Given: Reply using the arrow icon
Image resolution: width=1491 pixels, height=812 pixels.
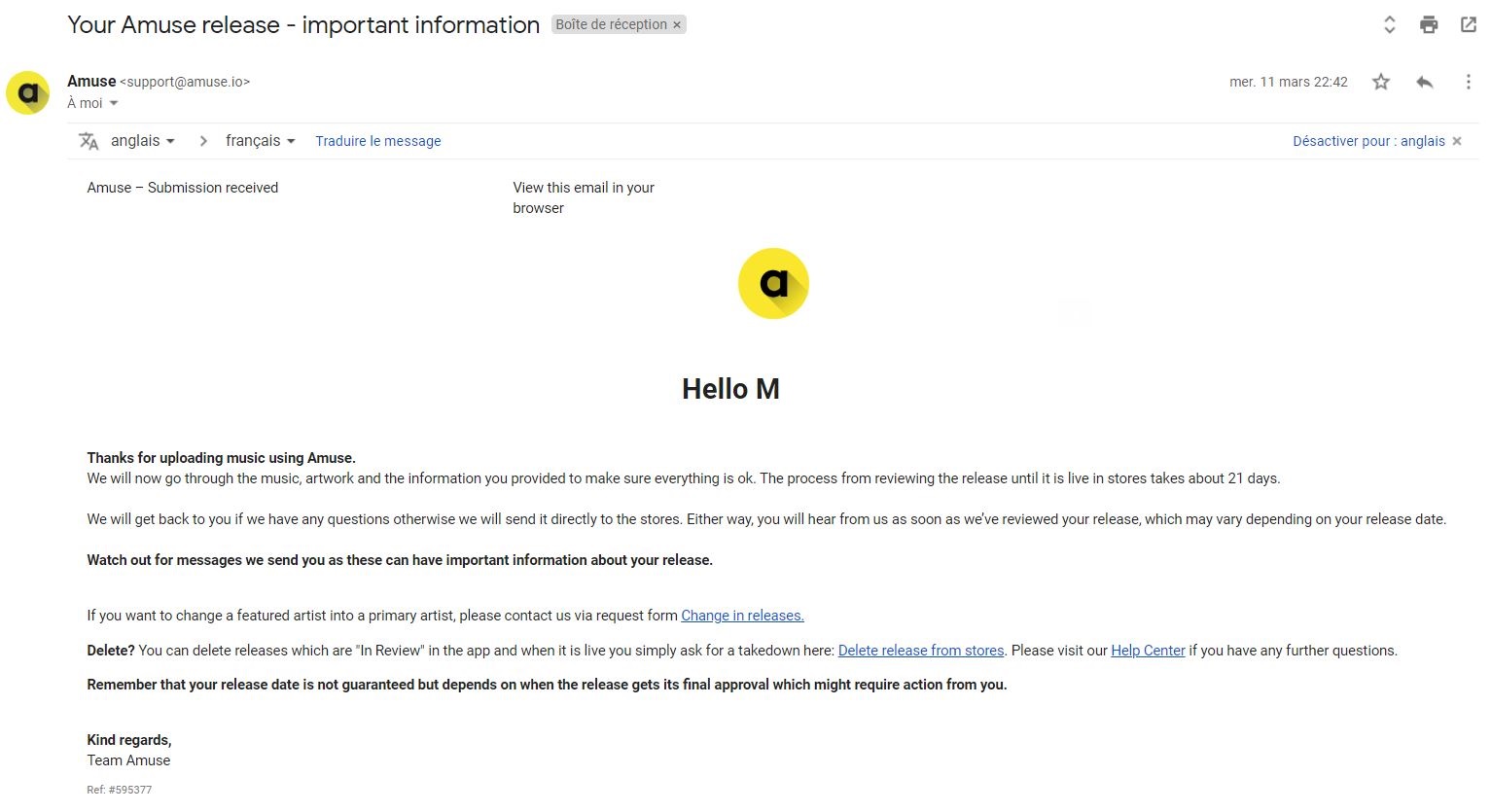Looking at the screenshot, I should 1425,83.
